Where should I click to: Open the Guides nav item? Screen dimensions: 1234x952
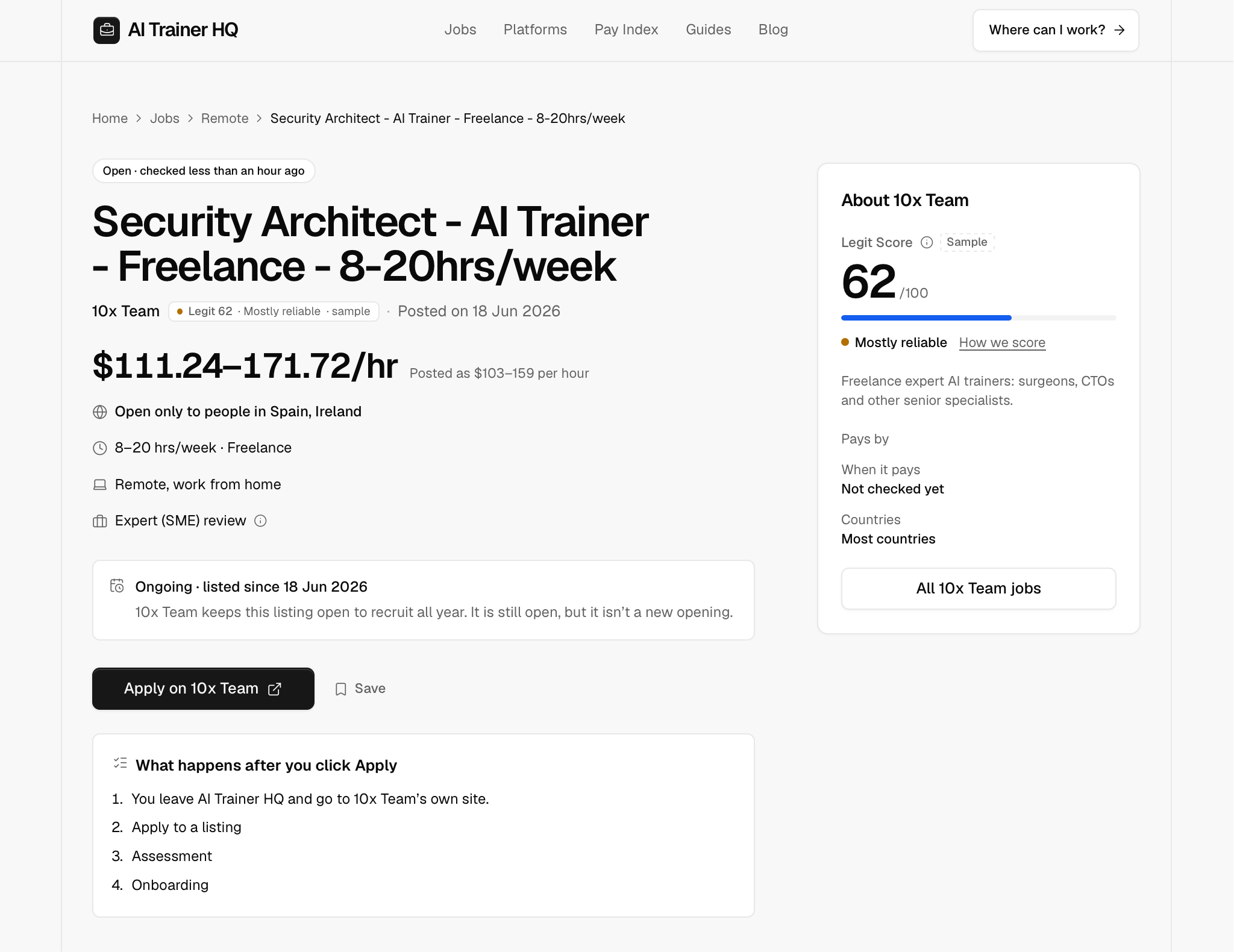[x=708, y=30]
